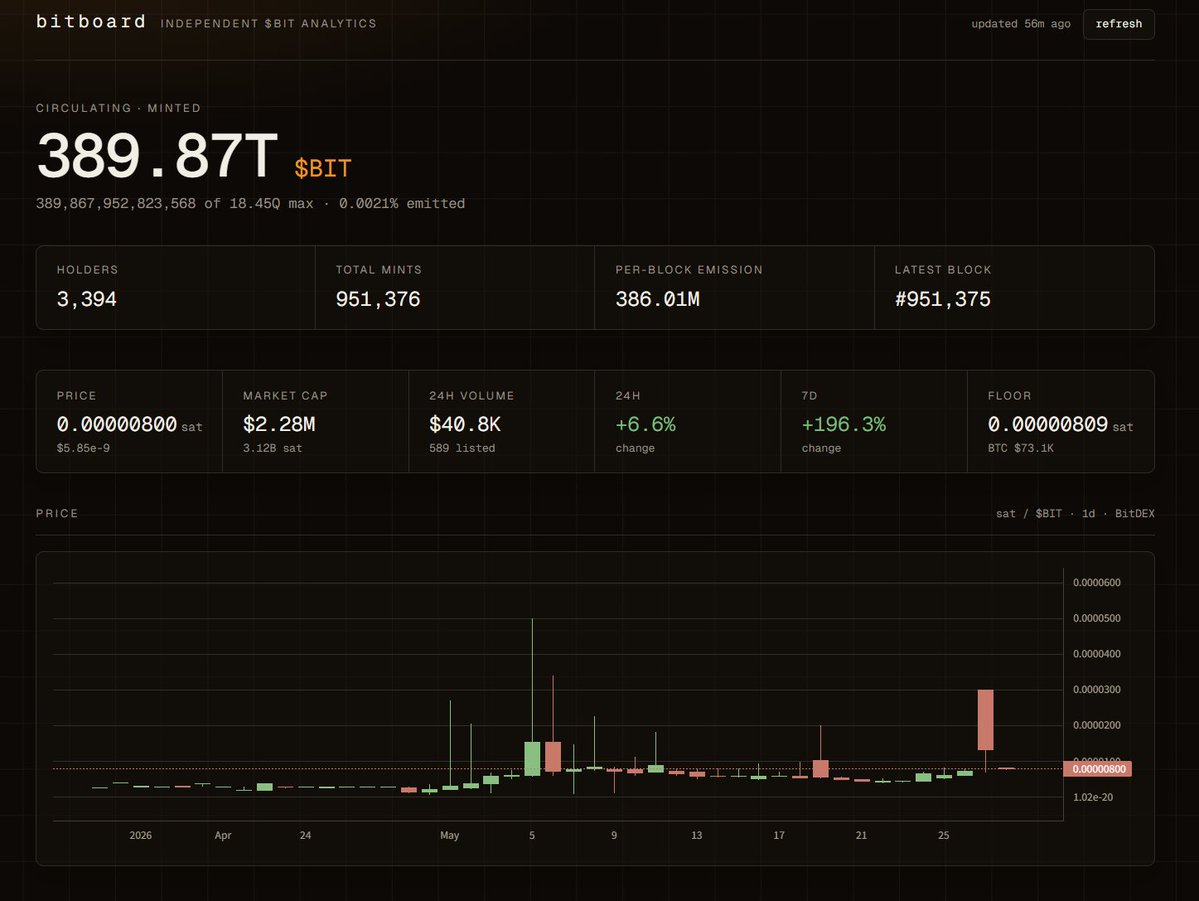Click the large red candle after the 25 label
1199x901 pixels.
986,720
